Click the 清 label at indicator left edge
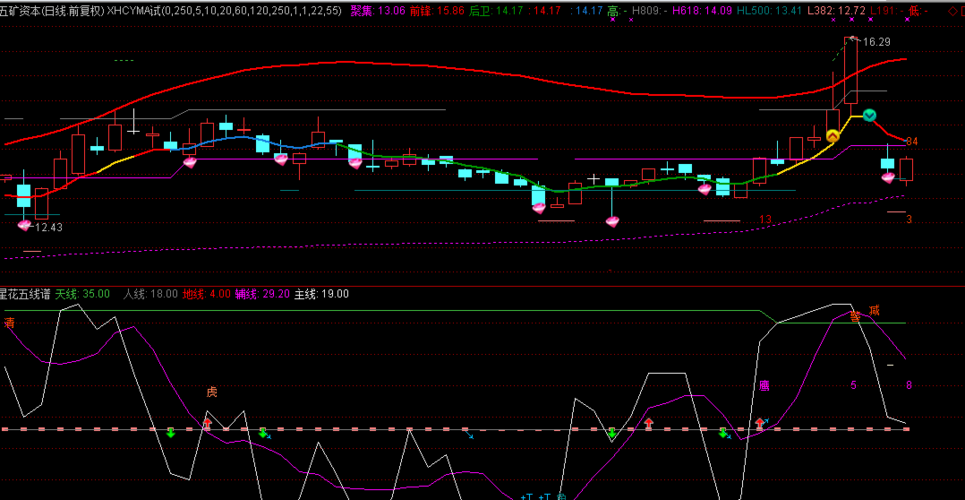This screenshot has height=500, width=965. pyautogui.click(x=9, y=323)
